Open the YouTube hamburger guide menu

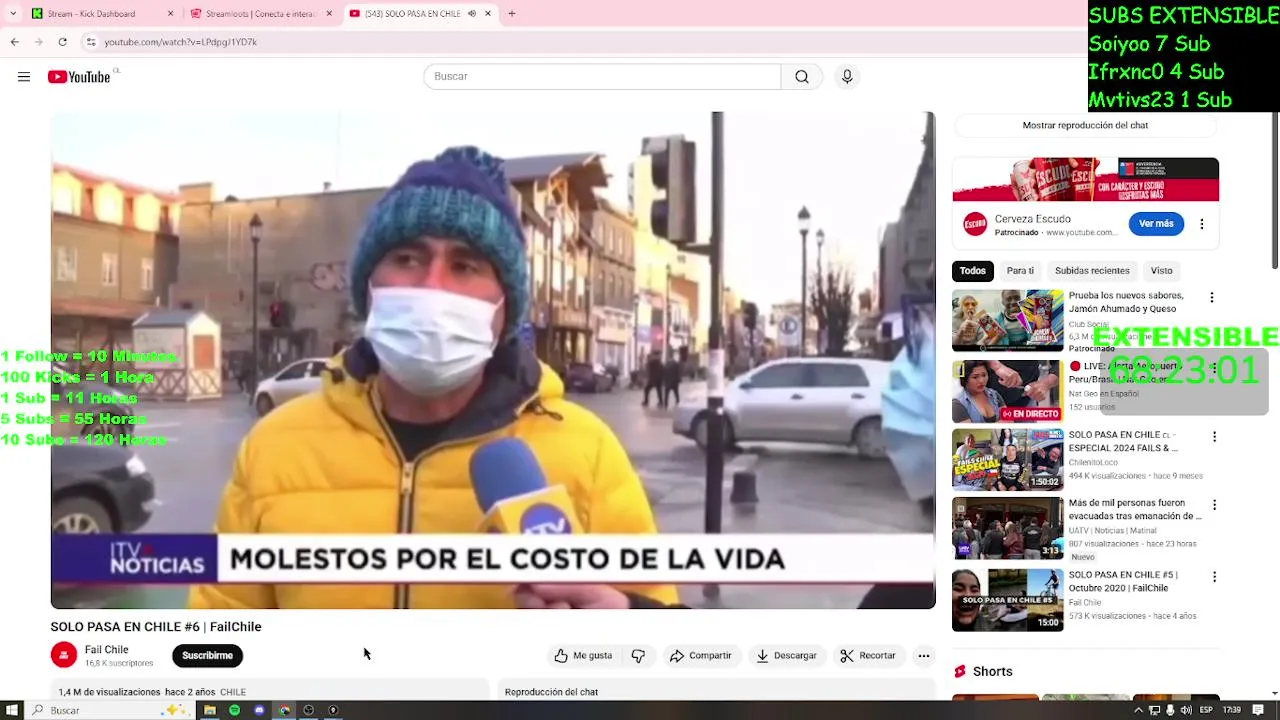[24, 77]
